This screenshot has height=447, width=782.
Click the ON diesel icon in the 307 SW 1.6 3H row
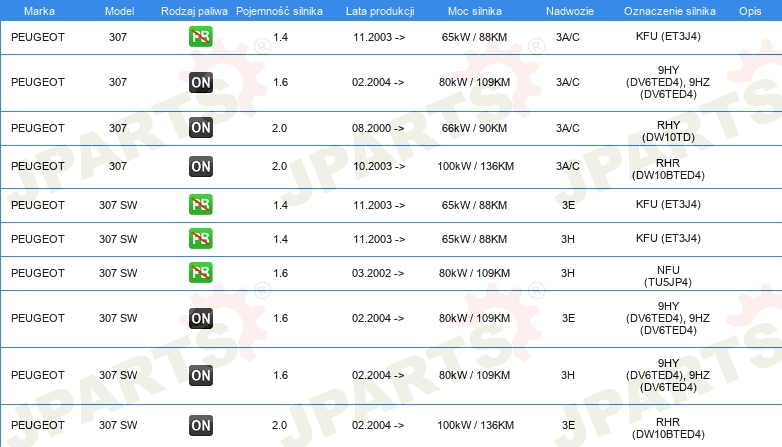pyautogui.click(x=200, y=375)
